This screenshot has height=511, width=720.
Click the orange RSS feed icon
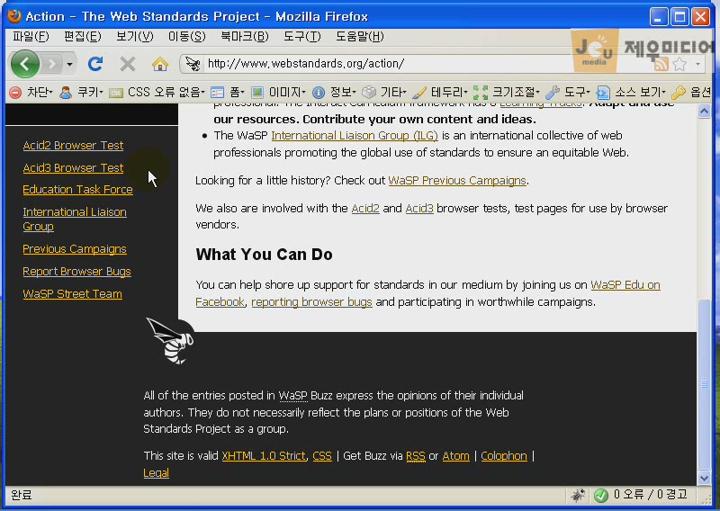tap(661, 64)
